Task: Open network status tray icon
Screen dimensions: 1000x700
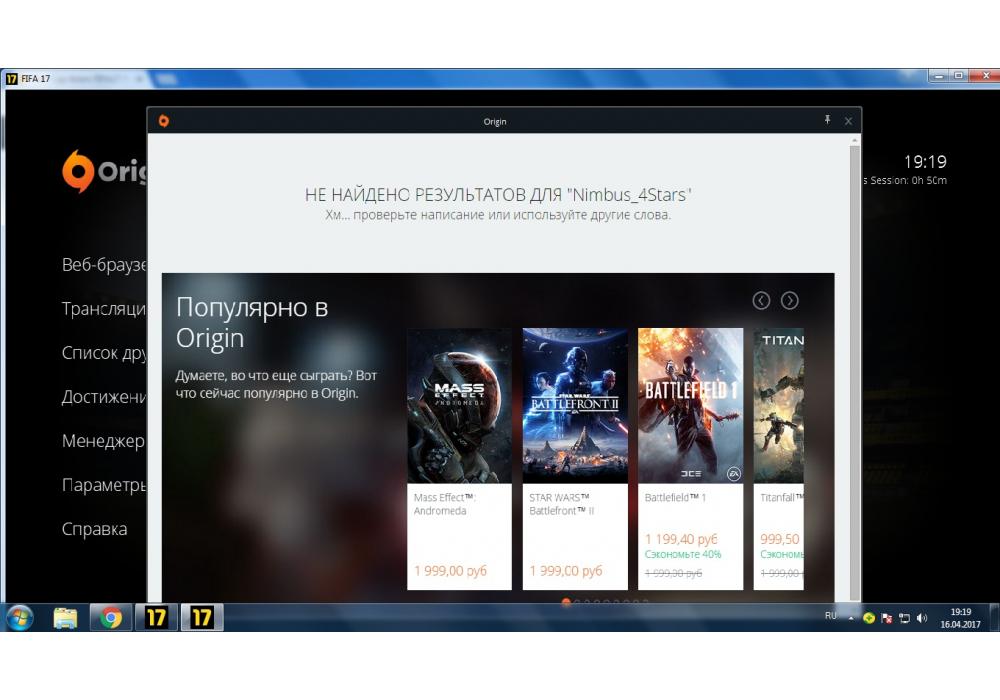Action: [x=904, y=618]
